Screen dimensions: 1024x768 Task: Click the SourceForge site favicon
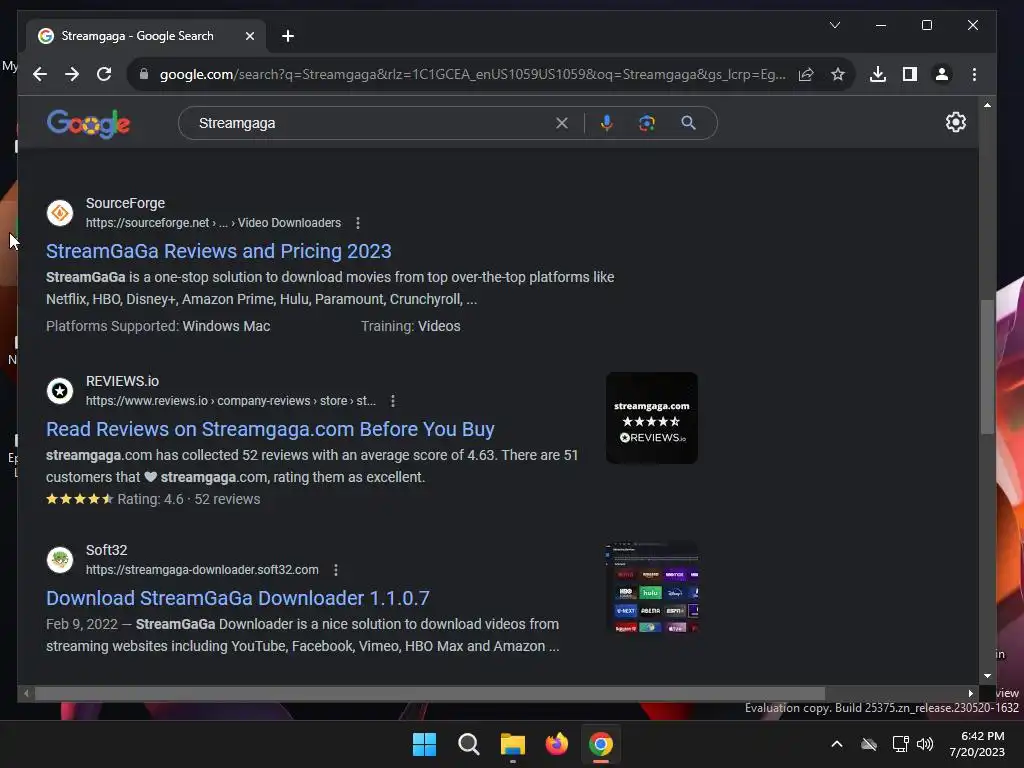(x=59, y=213)
